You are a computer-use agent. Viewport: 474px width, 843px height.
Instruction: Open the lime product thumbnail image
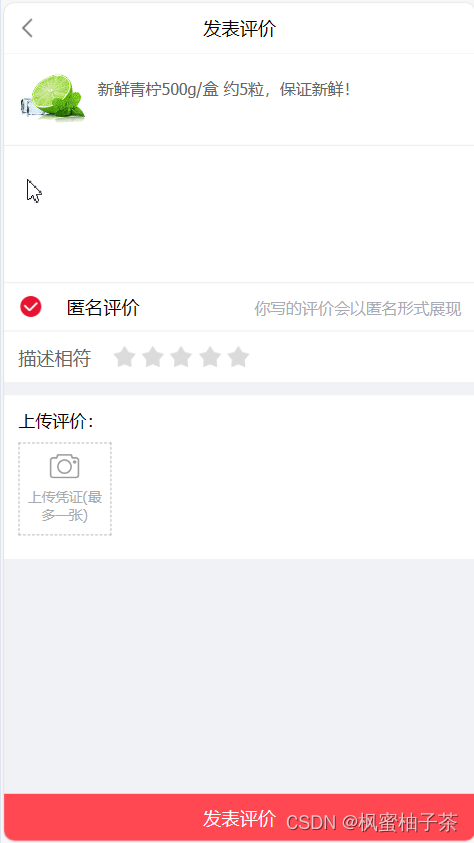[53, 98]
